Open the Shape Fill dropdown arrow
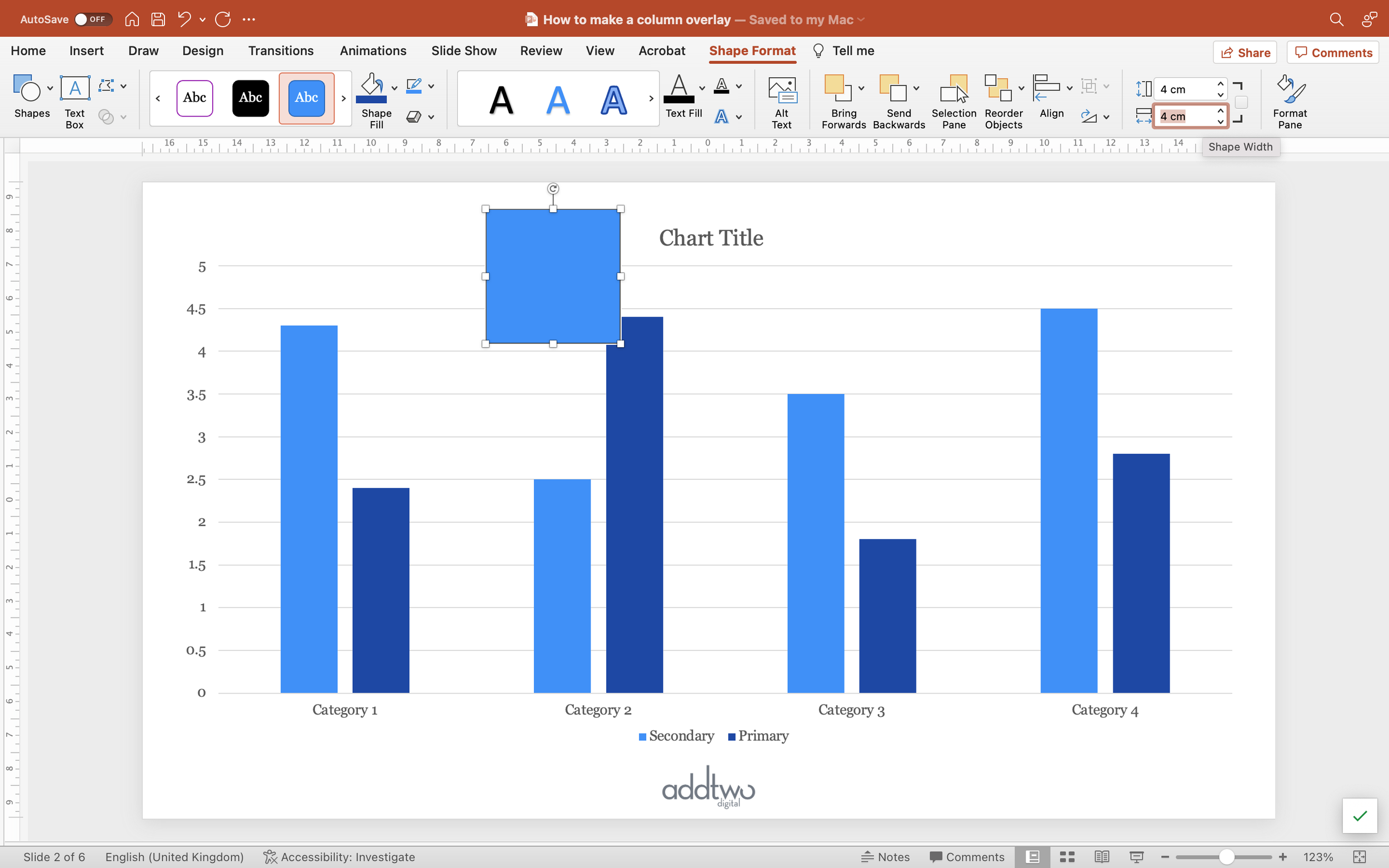This screenshot has height=868, width=1389. (x=394, y=88)
